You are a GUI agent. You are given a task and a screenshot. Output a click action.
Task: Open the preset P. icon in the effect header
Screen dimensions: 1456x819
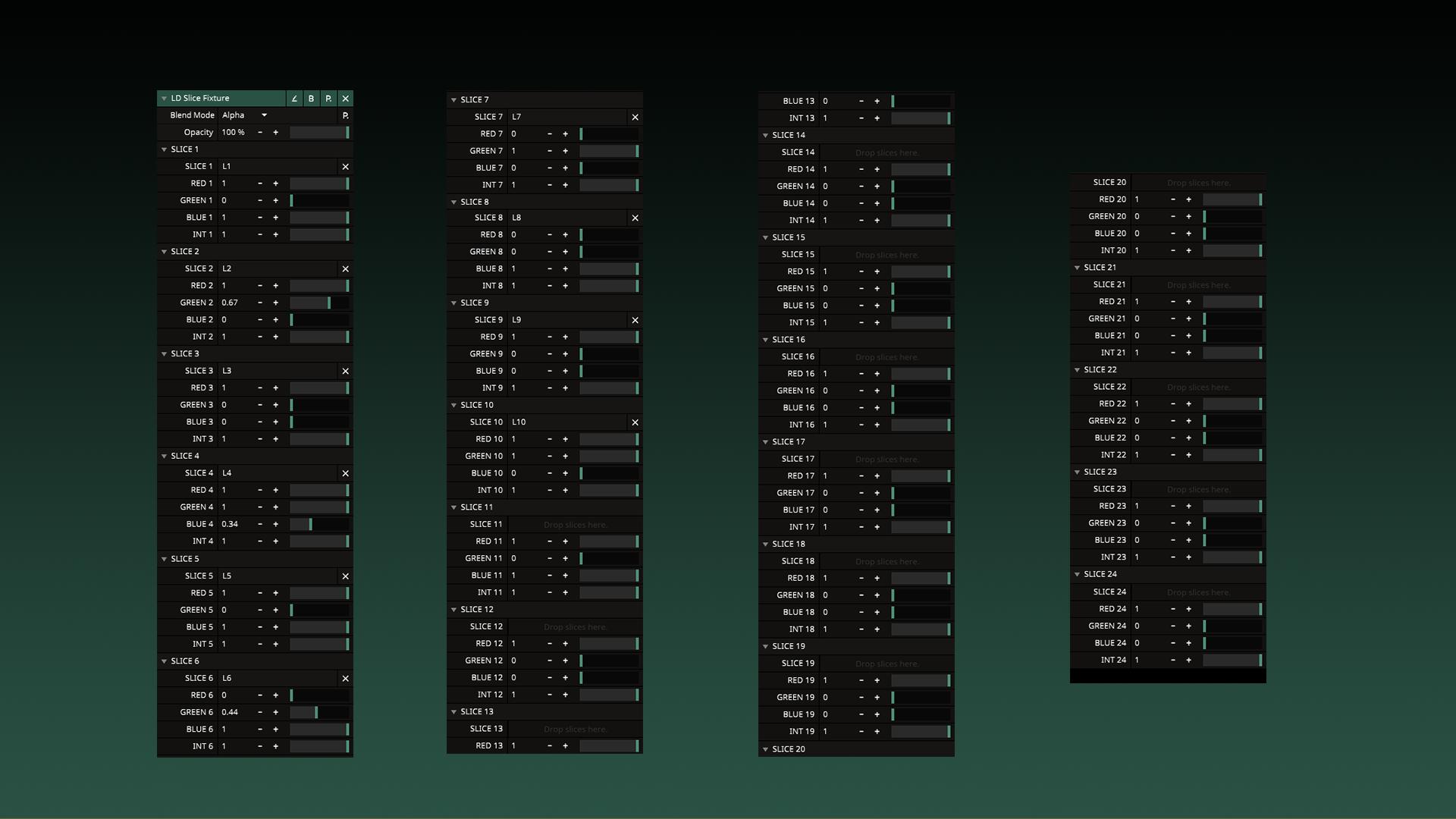[328, 99]
